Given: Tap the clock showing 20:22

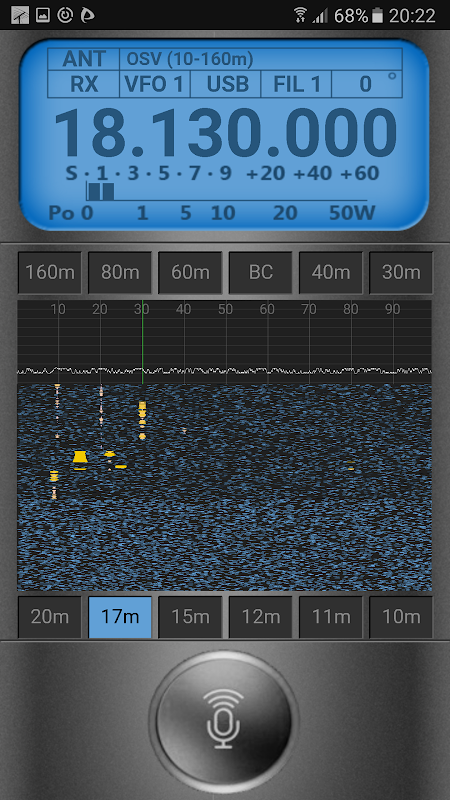Looking at the screenshot, I should [x=412, y=16].
